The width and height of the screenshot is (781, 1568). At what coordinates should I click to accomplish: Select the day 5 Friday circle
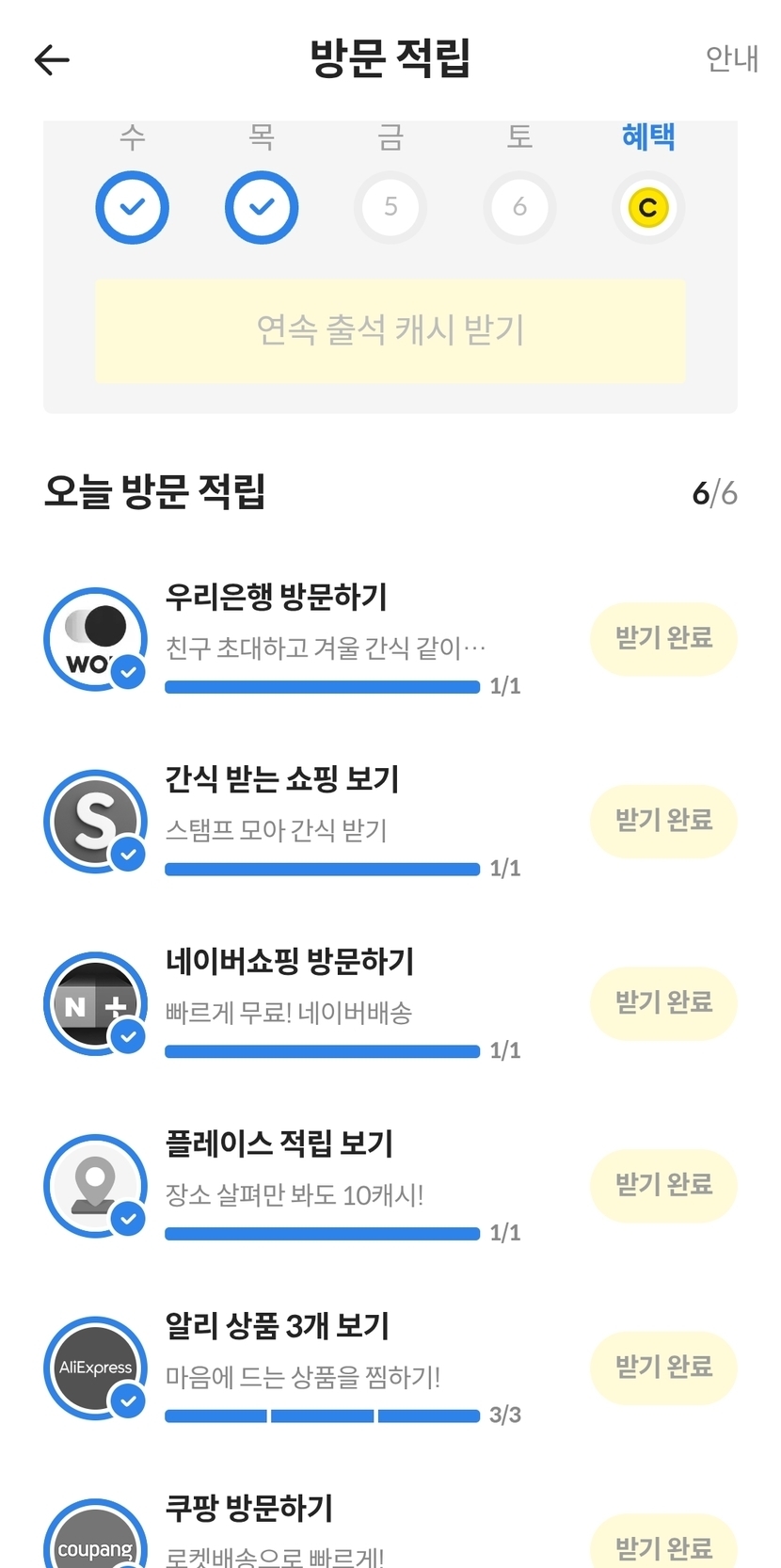(390, 207)
